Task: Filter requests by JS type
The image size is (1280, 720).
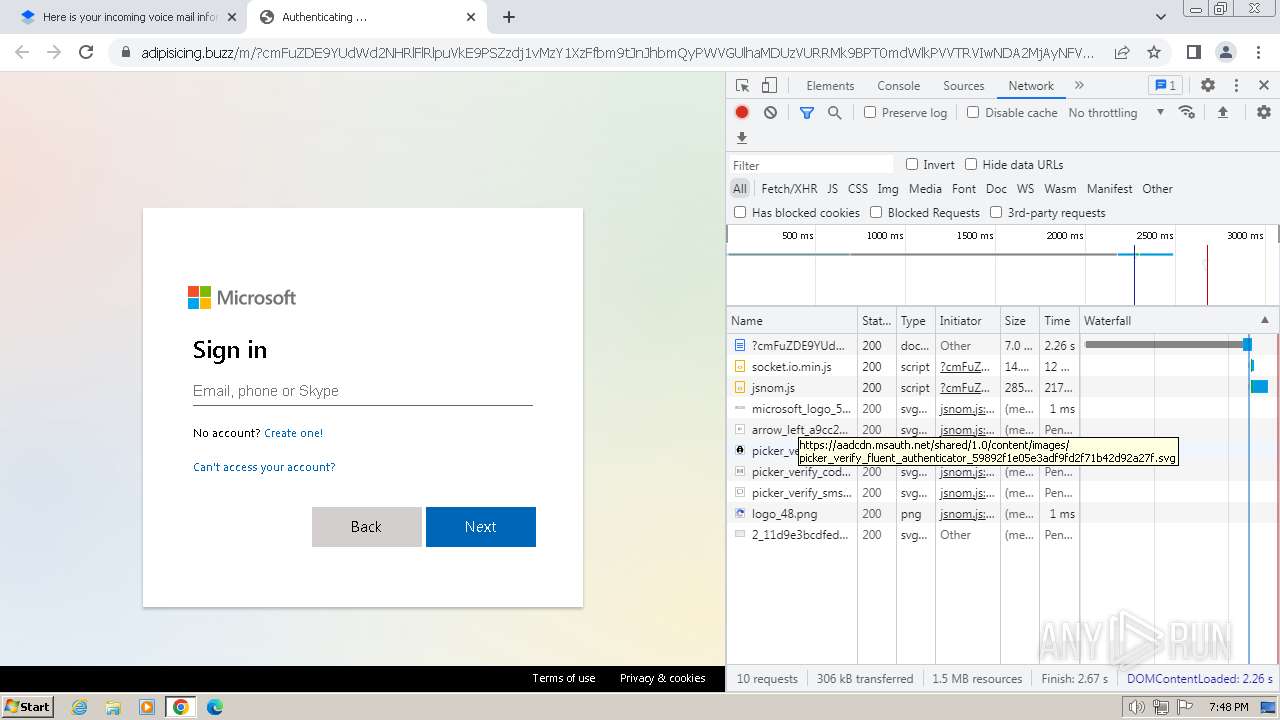Action: 832,188
